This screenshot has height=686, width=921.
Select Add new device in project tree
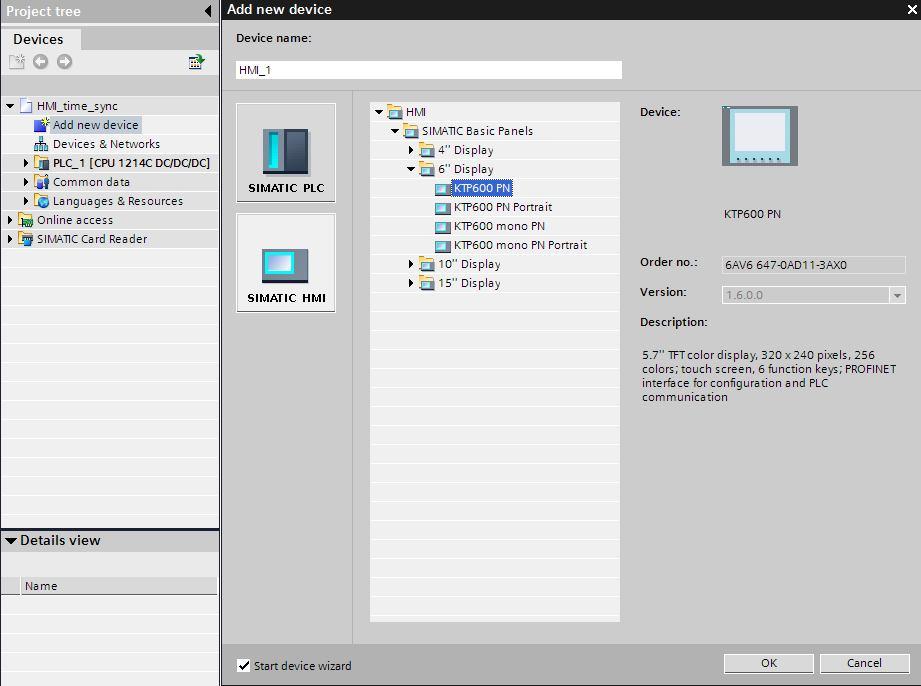coord(95,125)
